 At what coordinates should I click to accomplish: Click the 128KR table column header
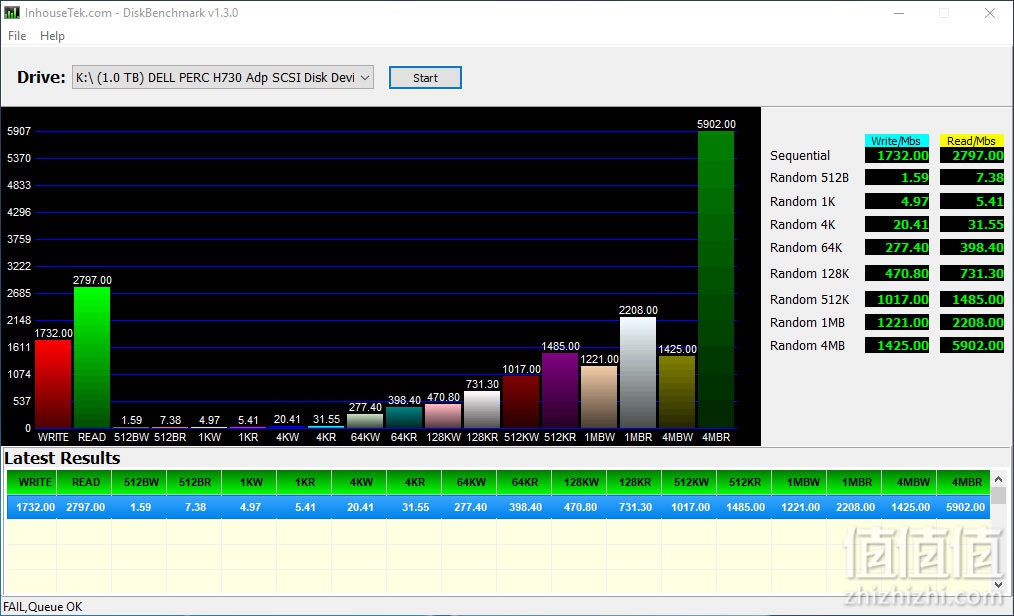[635, 482]
